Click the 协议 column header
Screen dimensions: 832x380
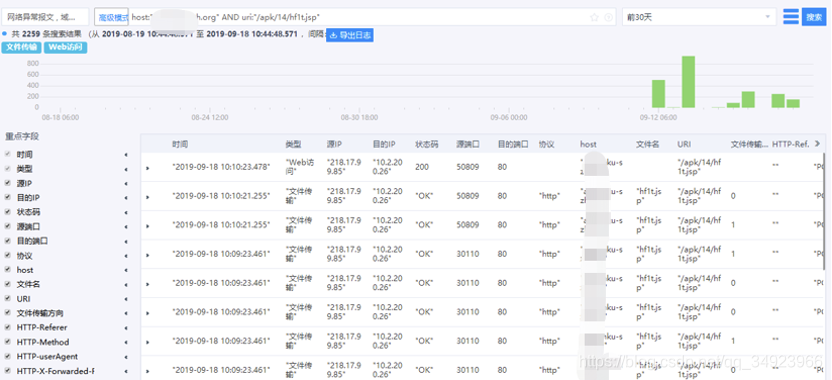click(547, 144)
